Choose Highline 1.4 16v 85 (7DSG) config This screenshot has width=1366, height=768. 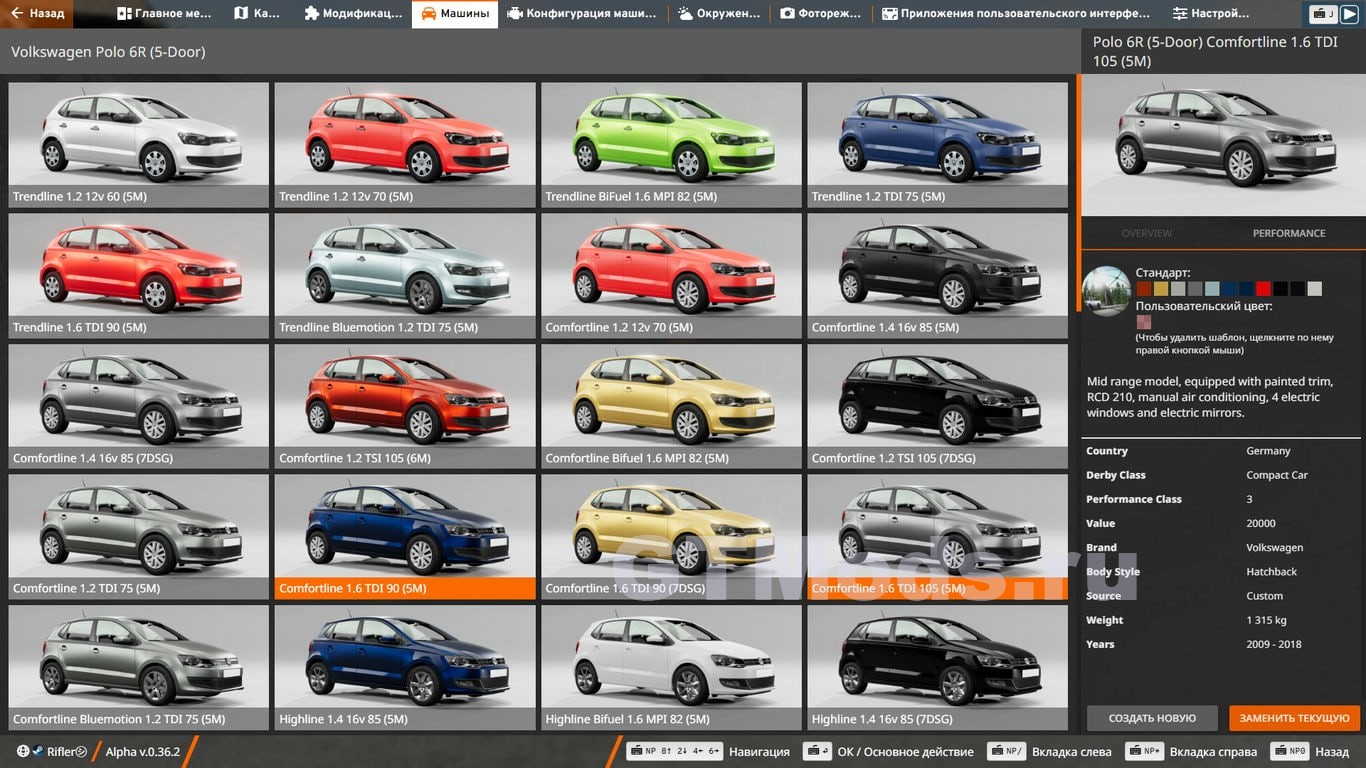pos(938,667)
